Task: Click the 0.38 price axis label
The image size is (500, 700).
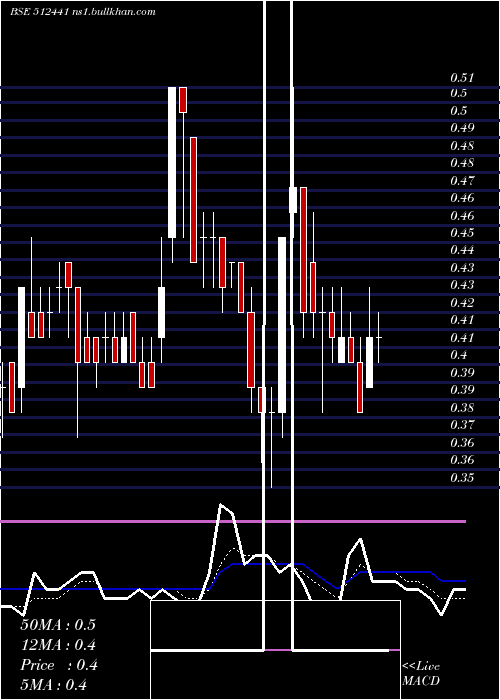Action: coord(462,407)
